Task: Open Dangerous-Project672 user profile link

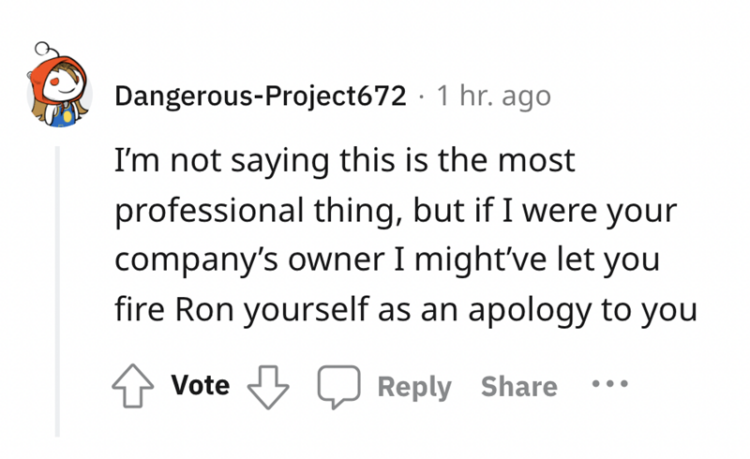Action: click(x=260, y=96)
